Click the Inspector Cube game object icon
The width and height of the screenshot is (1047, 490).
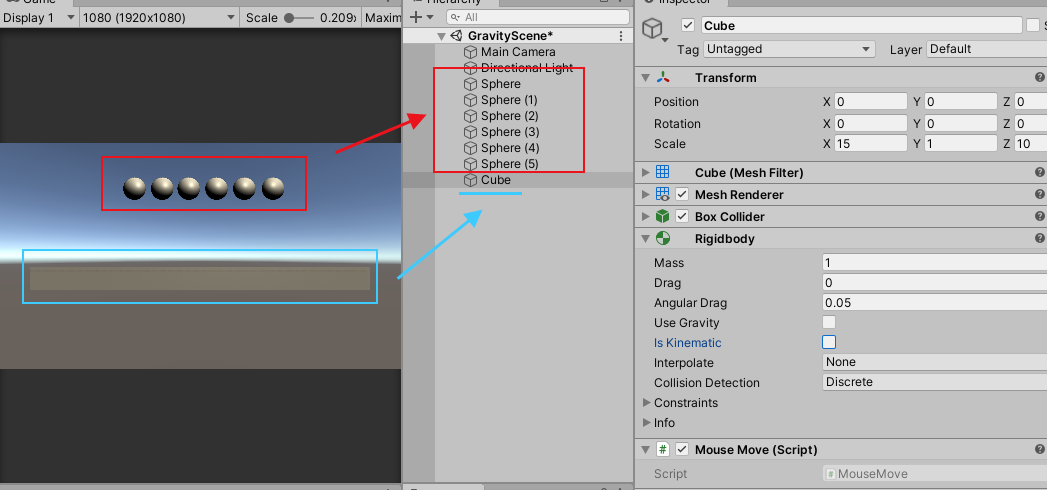pos(652,29)
